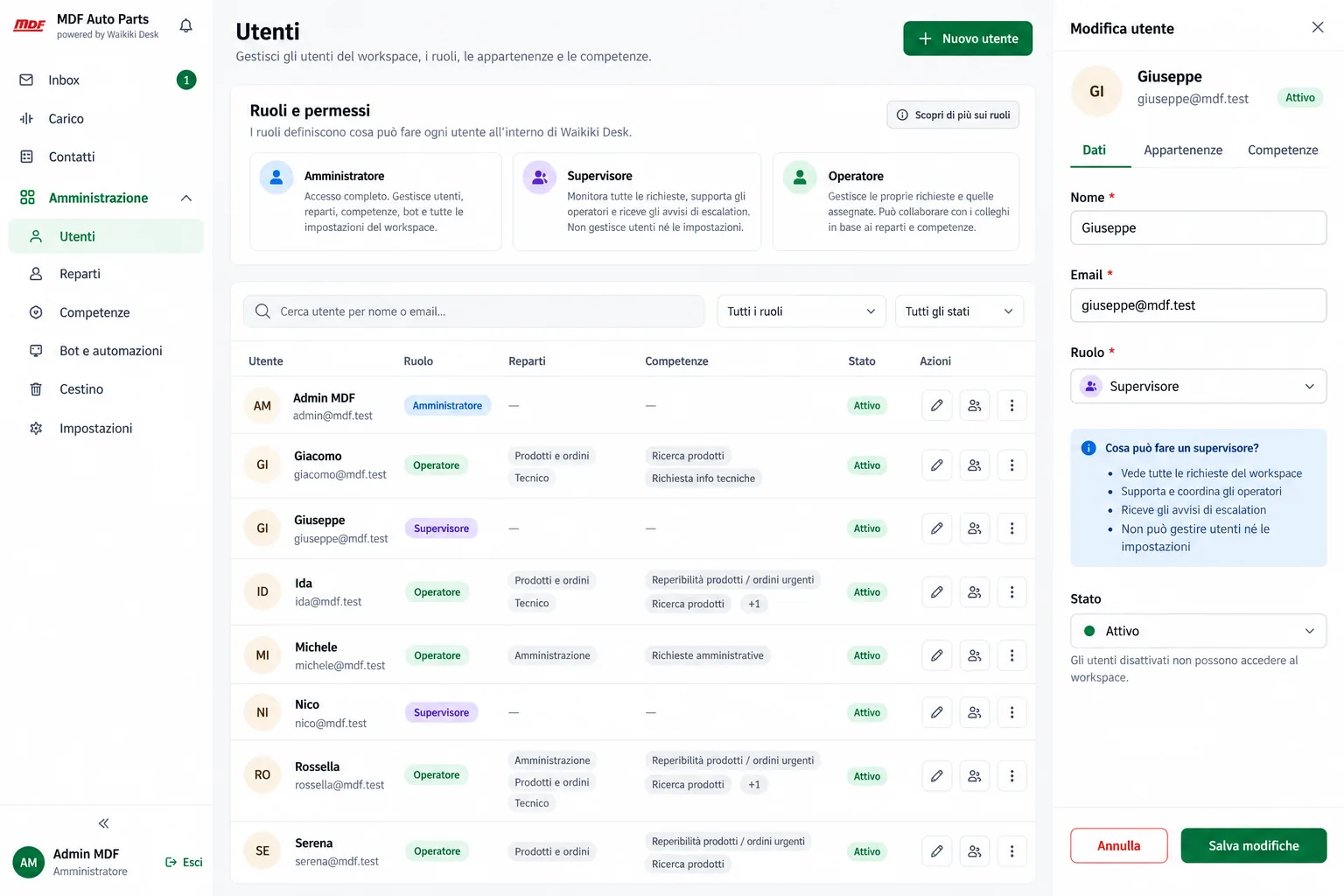The width and height of the screenshot is (1344, 896).
Task: Open Competenze in sidebar
Action: (x=106, y=312)
